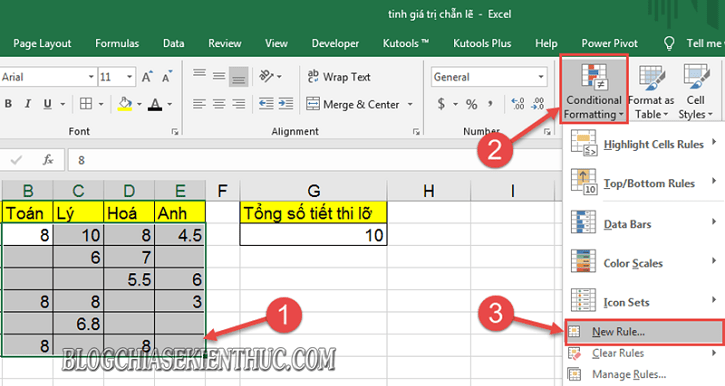
Task: Open Highlight Cells Rules submenu
Action: [x=644, y=144]
